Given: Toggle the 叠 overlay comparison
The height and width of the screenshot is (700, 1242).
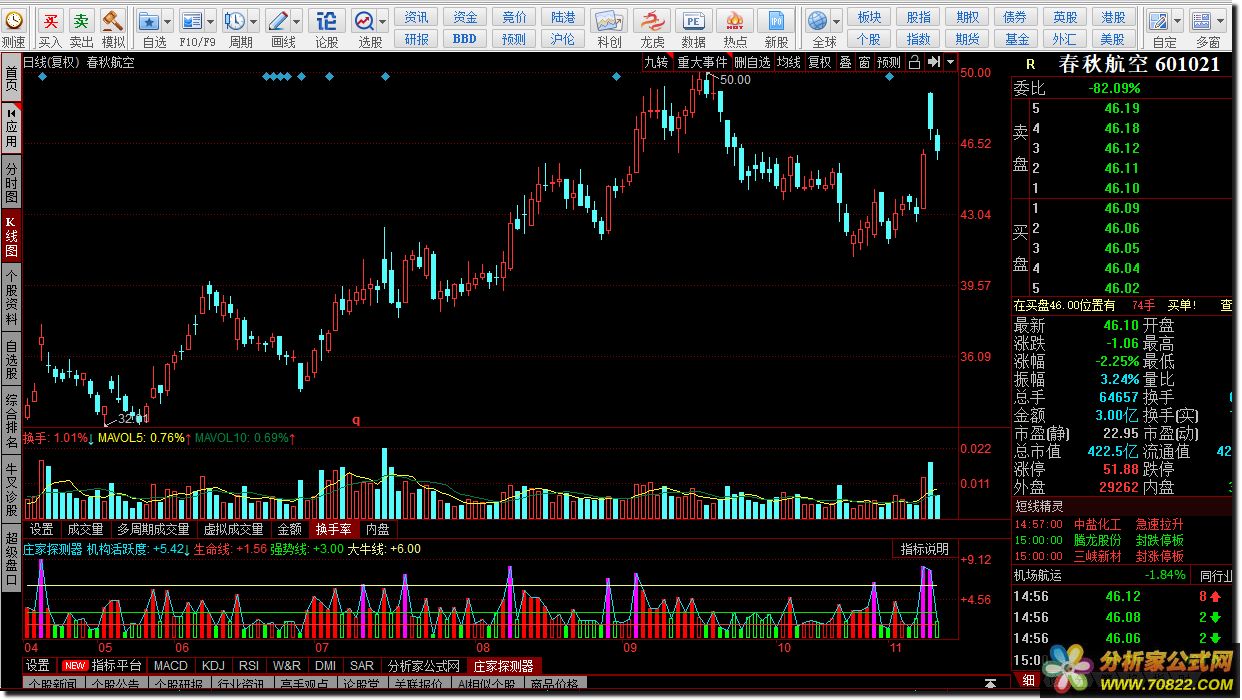Looking at the screenshot, I should coord(845,62).
